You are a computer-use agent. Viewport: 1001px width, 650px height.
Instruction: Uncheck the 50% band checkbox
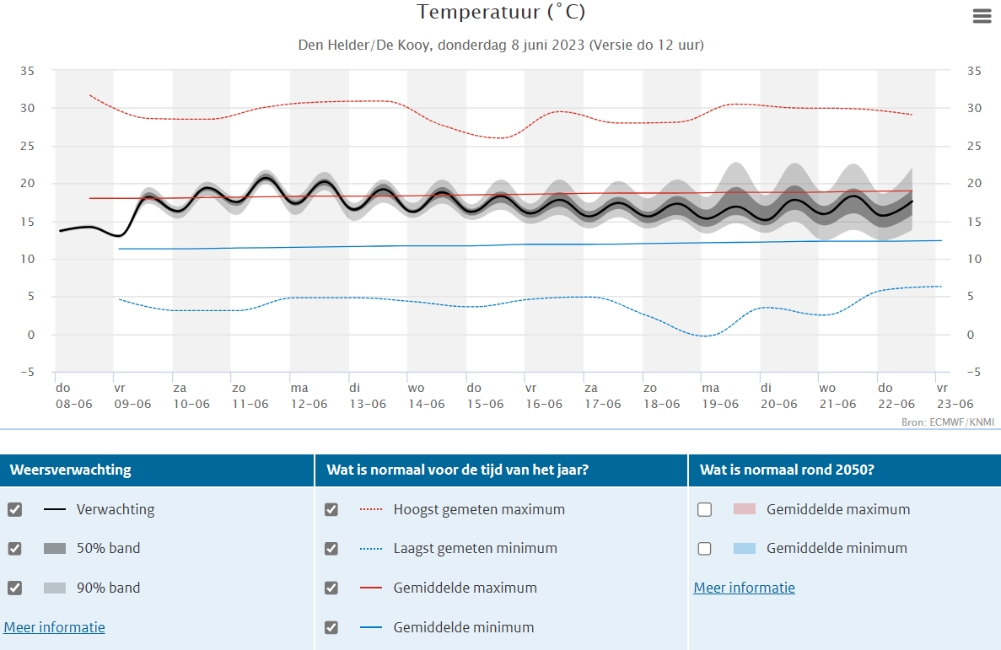point(15,549)
